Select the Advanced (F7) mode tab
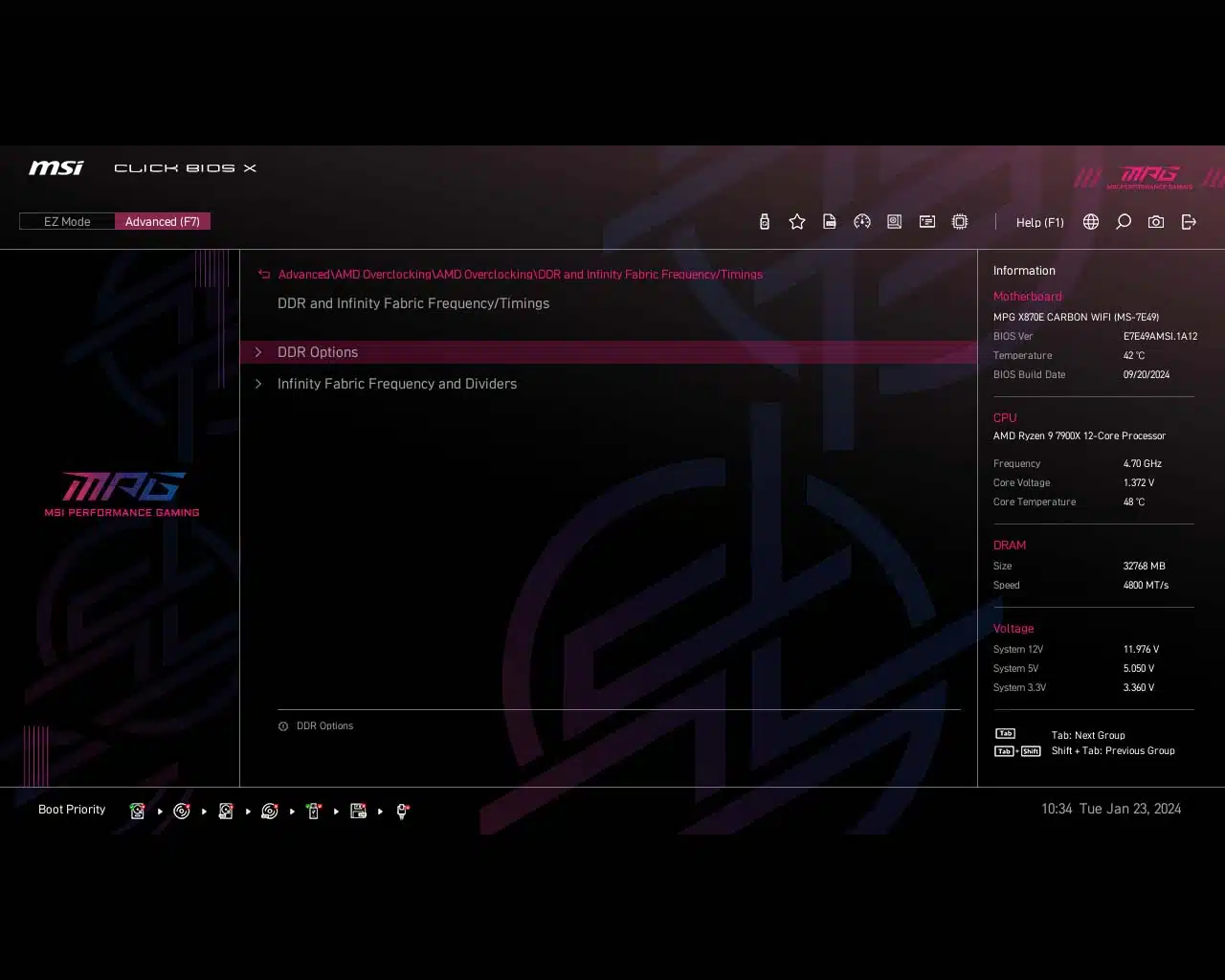Screen dimensions: 1225x980 (163, 221)
